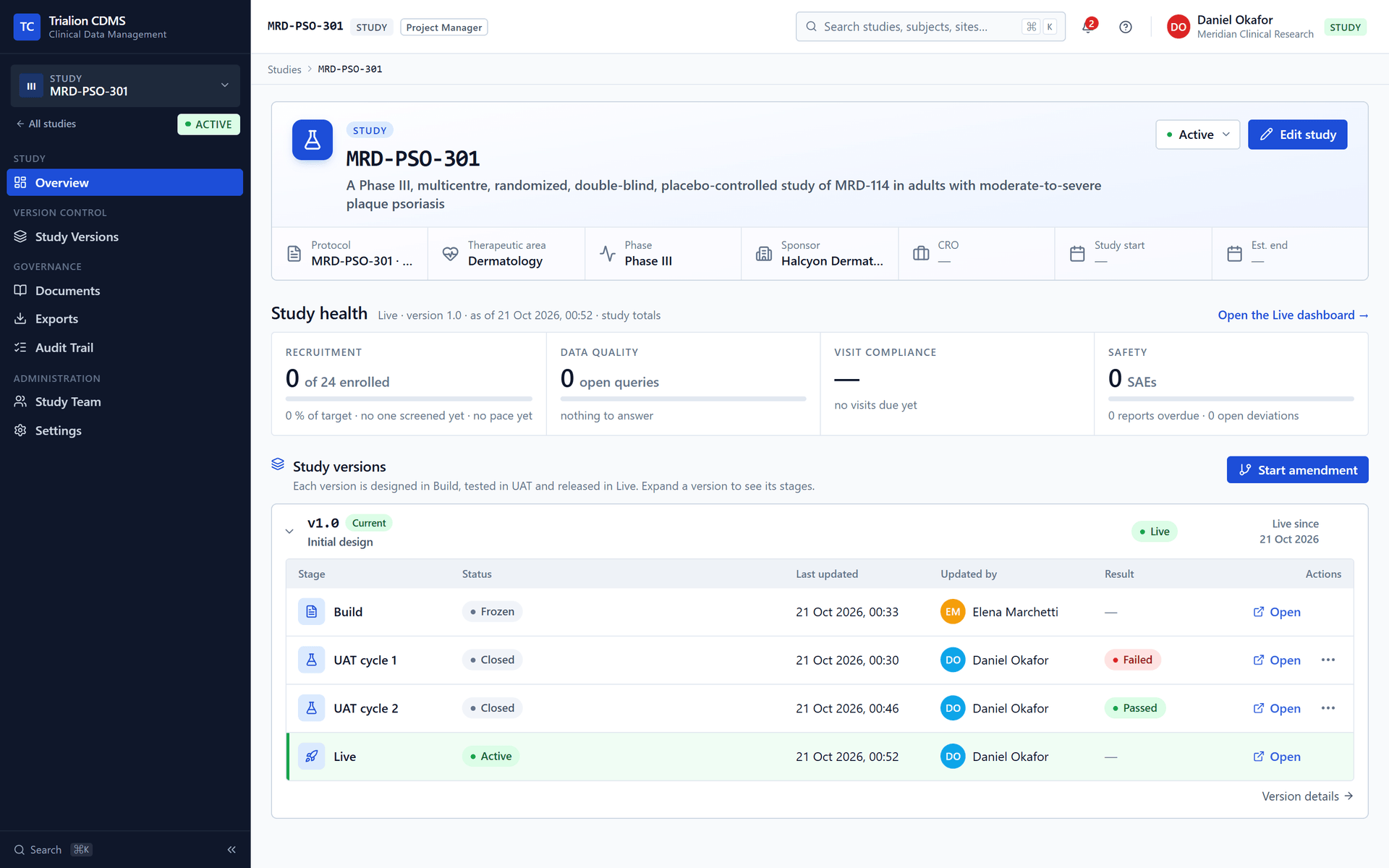Click the Protocol document icon
Screen dimensions: 1389x868
[294, 254]
